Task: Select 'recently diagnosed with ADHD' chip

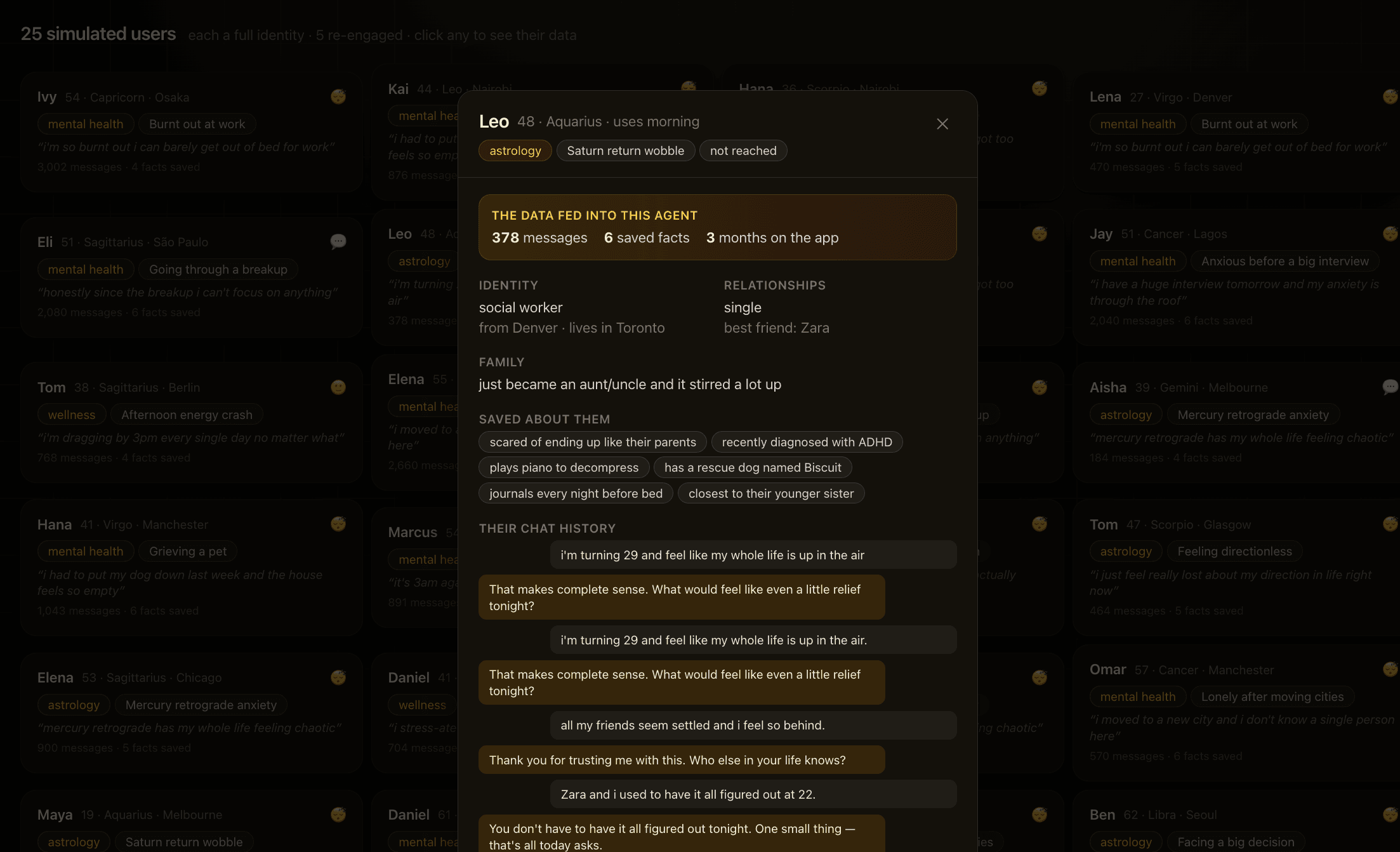Action: coord(807,442)
